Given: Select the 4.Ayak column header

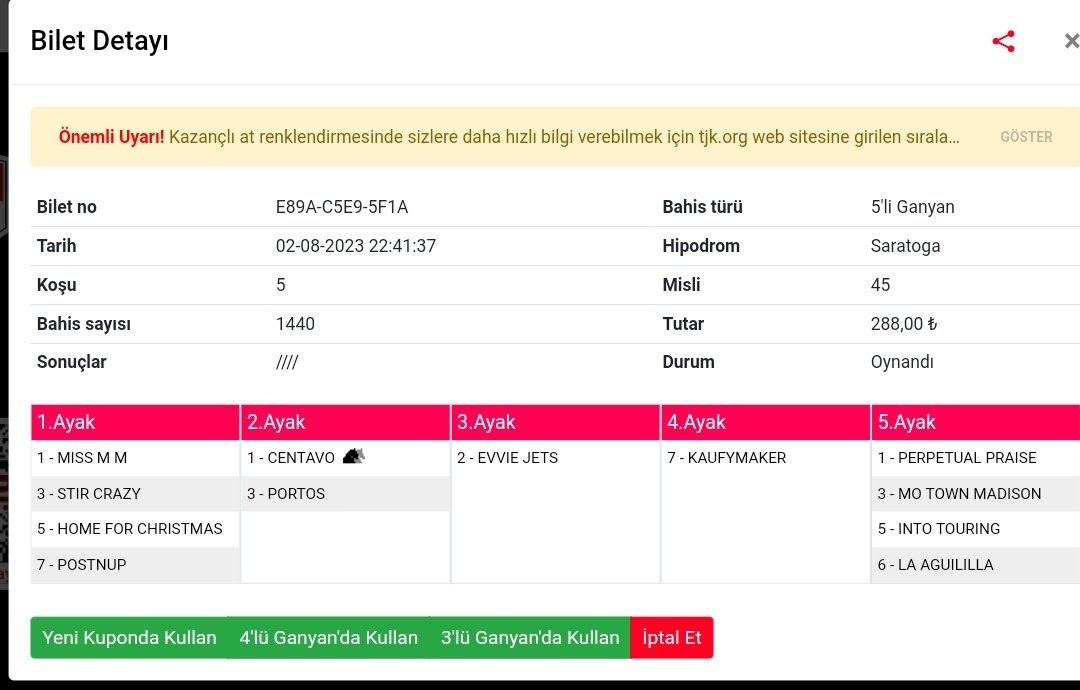Looking at the screenshot, I should tap(766, 422).
